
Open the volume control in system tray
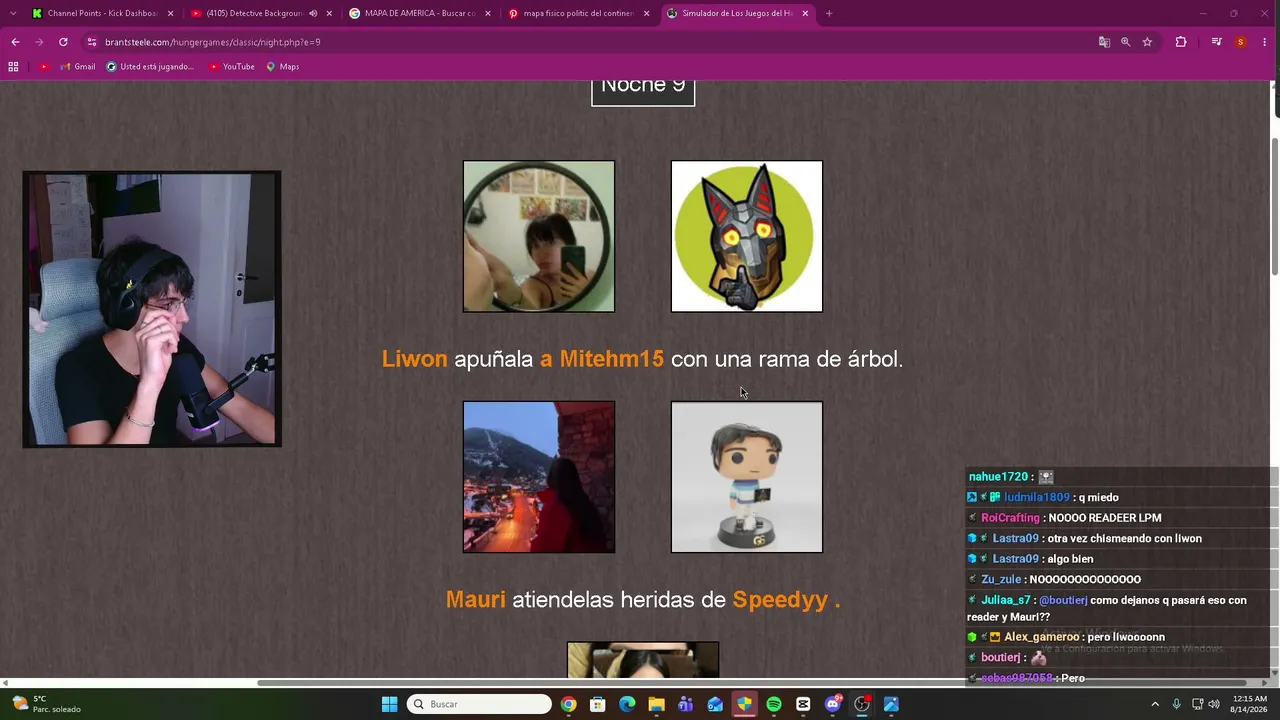1214,704
